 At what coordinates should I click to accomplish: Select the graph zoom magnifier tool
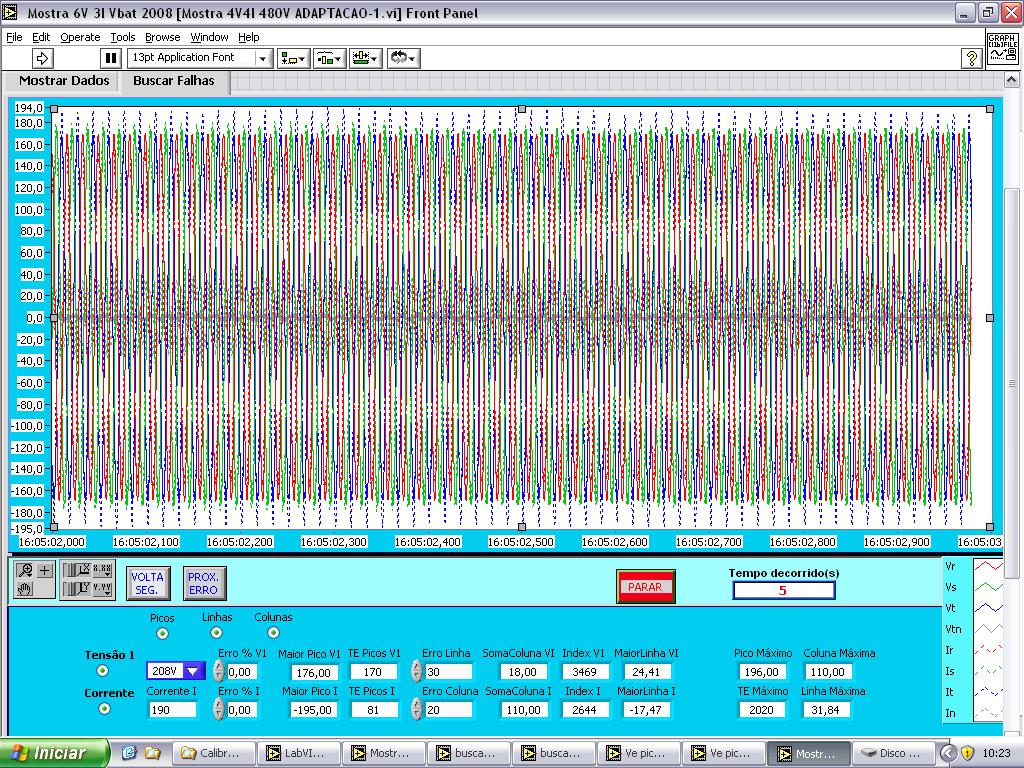[25, 570]
